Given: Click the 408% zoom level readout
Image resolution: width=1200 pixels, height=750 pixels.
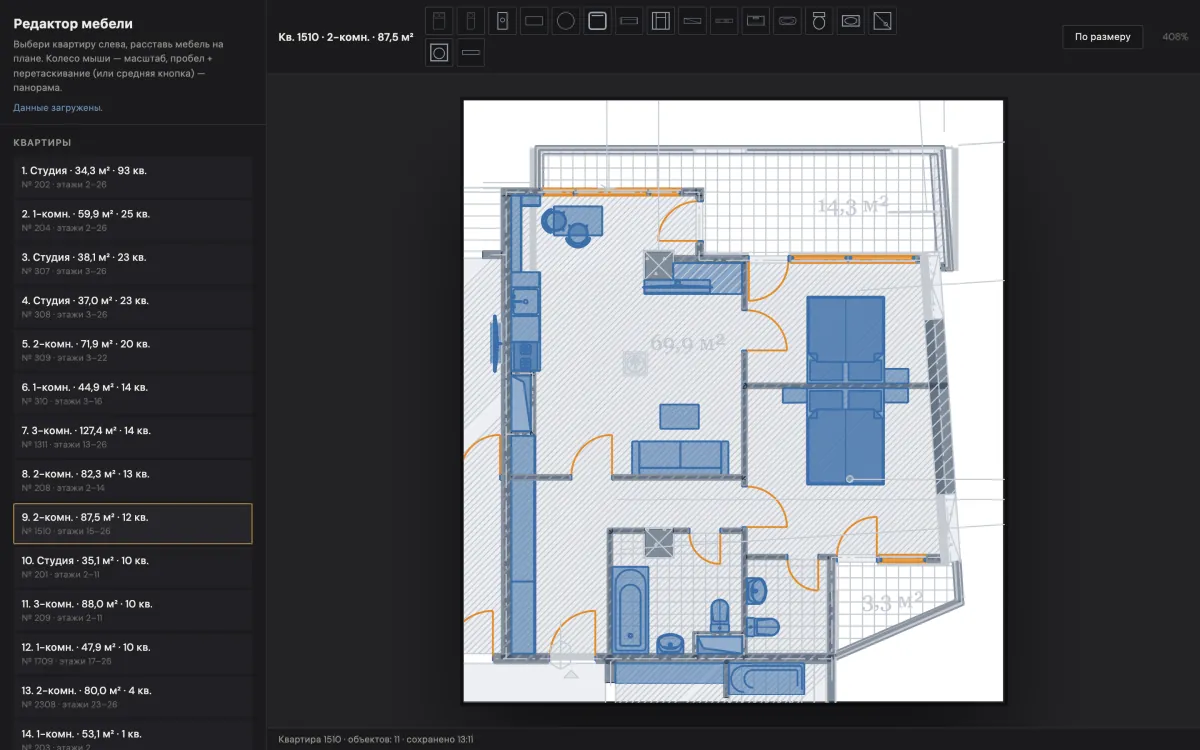Looking at the screenshot, I should click(x=1175, y=37).
